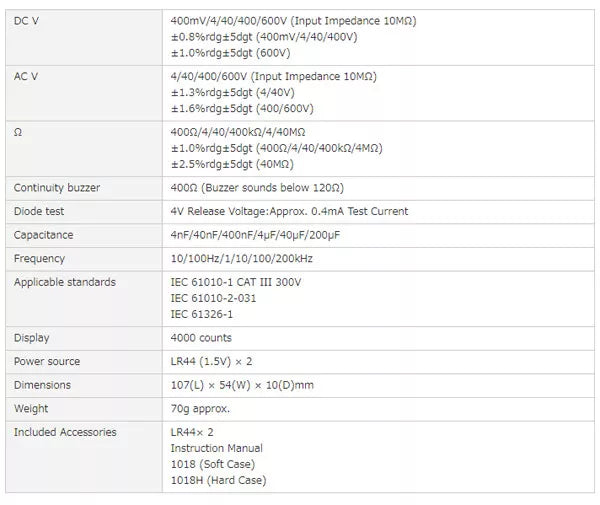Click the 1018H (Hard Case) text
The image size is (600, 505).
219,480
